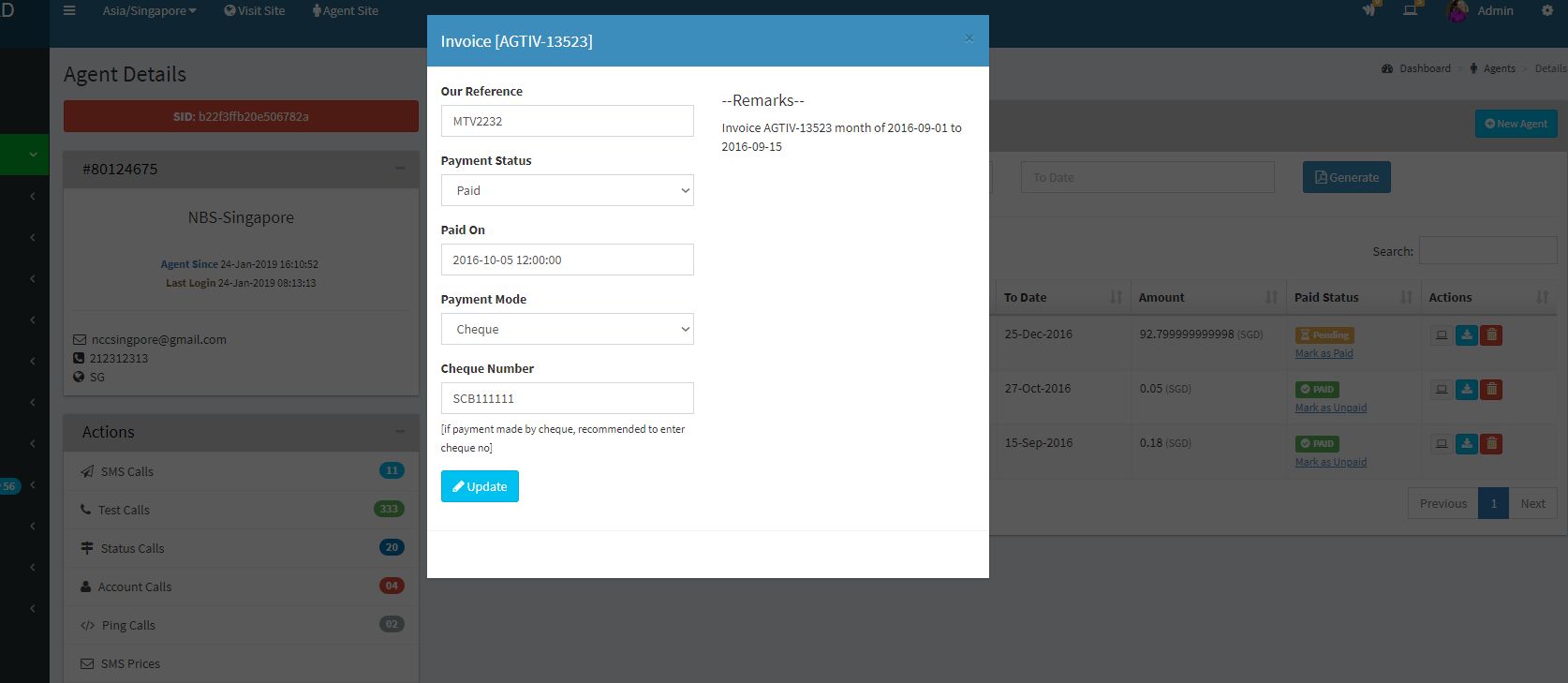Screen dimensions: 1568x683
Task: Click the laptop notification icon in header
Action: pos(1410,10)
